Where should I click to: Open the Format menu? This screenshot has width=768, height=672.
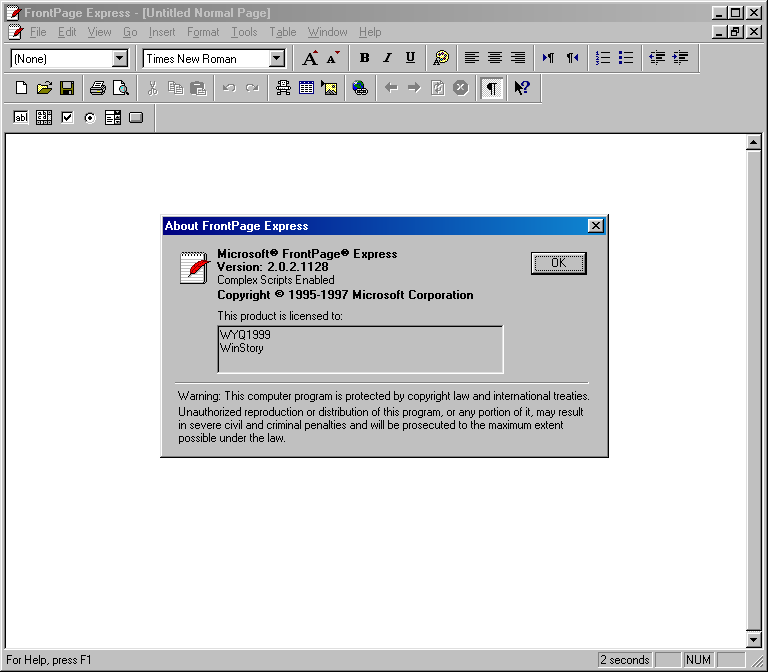pos(203,32)
